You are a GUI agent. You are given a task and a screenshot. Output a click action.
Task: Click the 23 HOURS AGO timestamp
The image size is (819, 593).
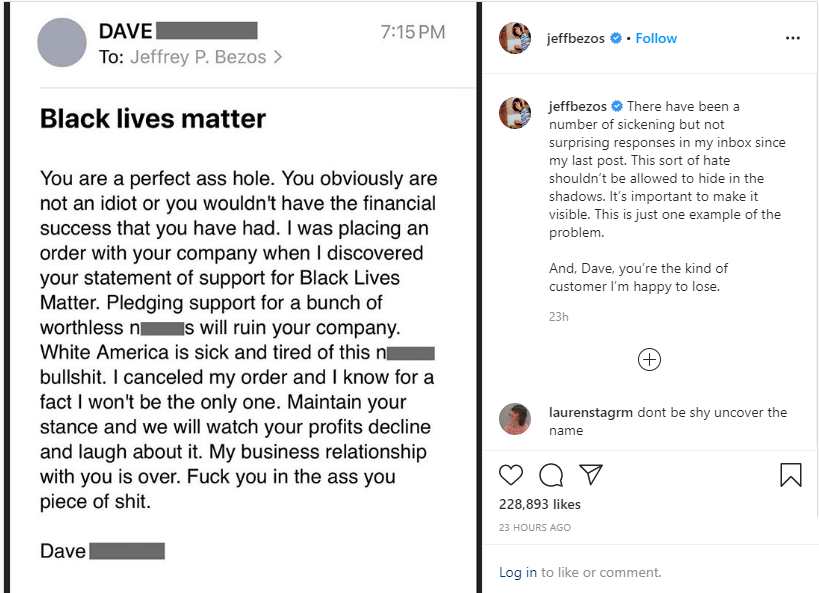(535, 527)
